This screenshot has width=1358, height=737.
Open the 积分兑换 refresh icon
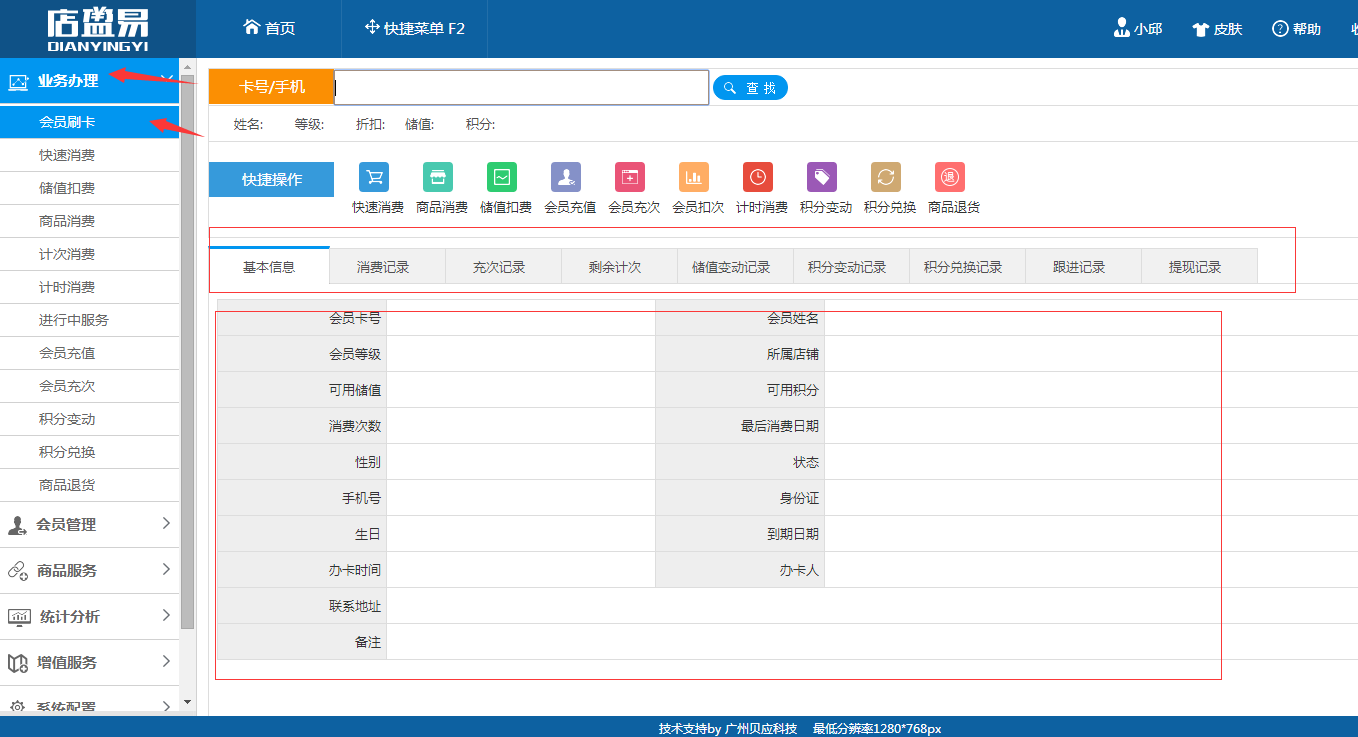pos(886,177)
